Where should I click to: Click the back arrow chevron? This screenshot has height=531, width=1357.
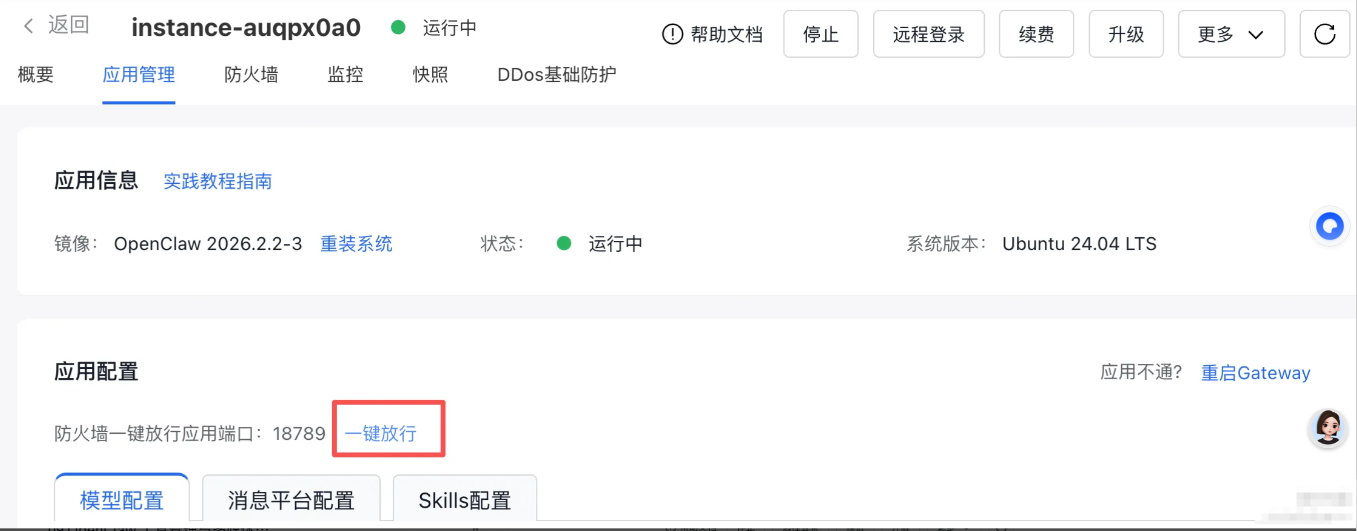(29, 26)
